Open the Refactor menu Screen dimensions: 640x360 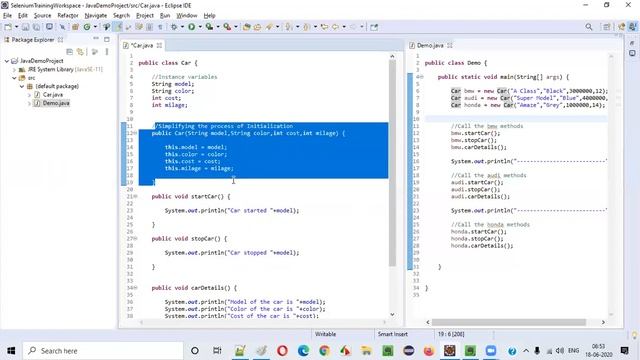tap(68, 16)
